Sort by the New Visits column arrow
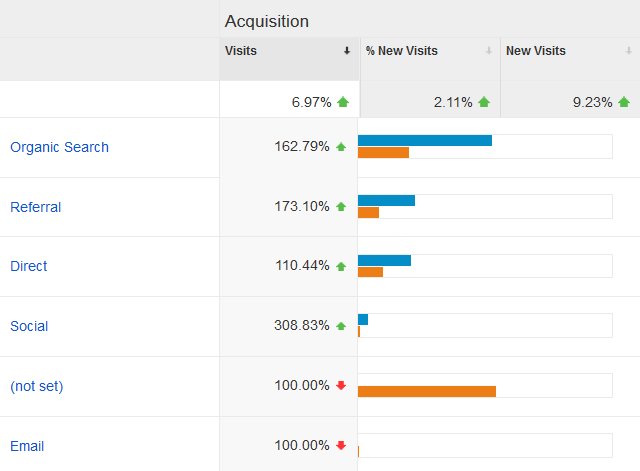 point(628,51)
